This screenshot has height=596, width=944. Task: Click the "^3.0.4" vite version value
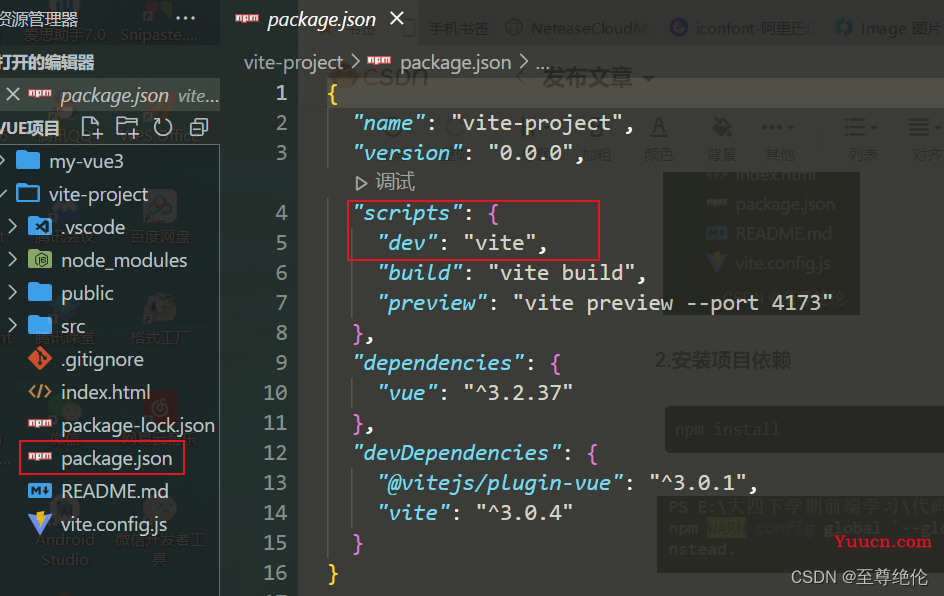pyautogui.click(x=524, y=513)
